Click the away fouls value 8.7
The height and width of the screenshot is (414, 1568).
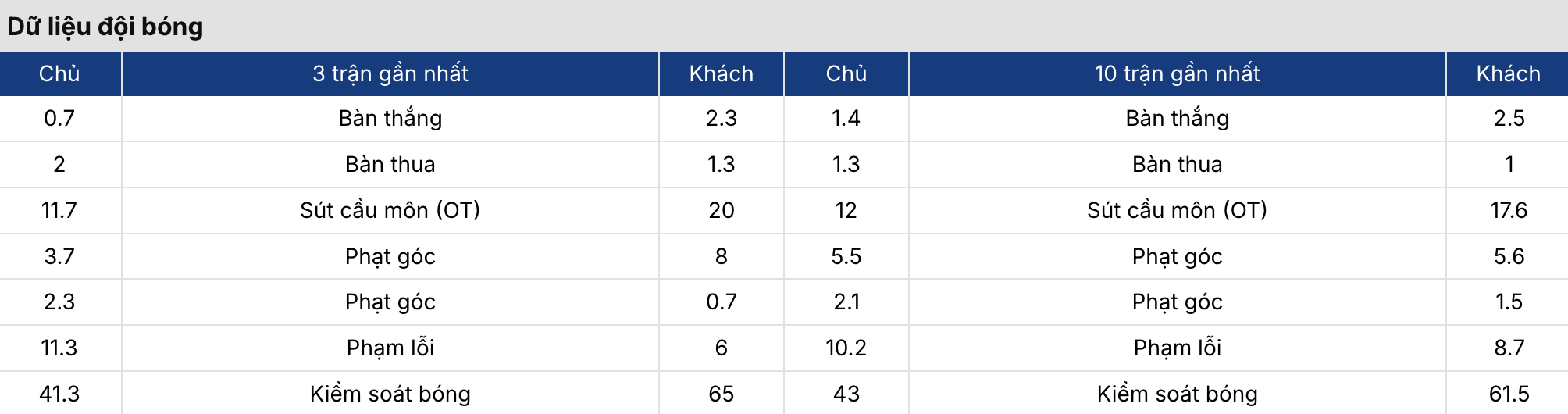[x=1509, y=348]
